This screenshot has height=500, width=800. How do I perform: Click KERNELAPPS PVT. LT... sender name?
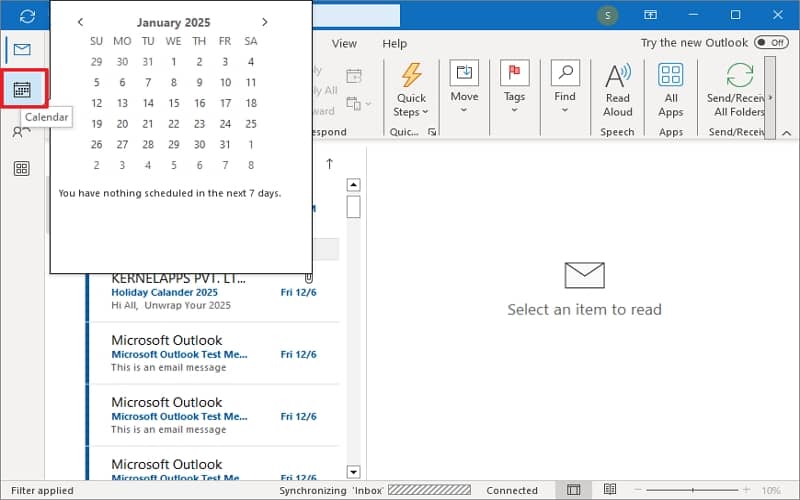pos(179,279)
